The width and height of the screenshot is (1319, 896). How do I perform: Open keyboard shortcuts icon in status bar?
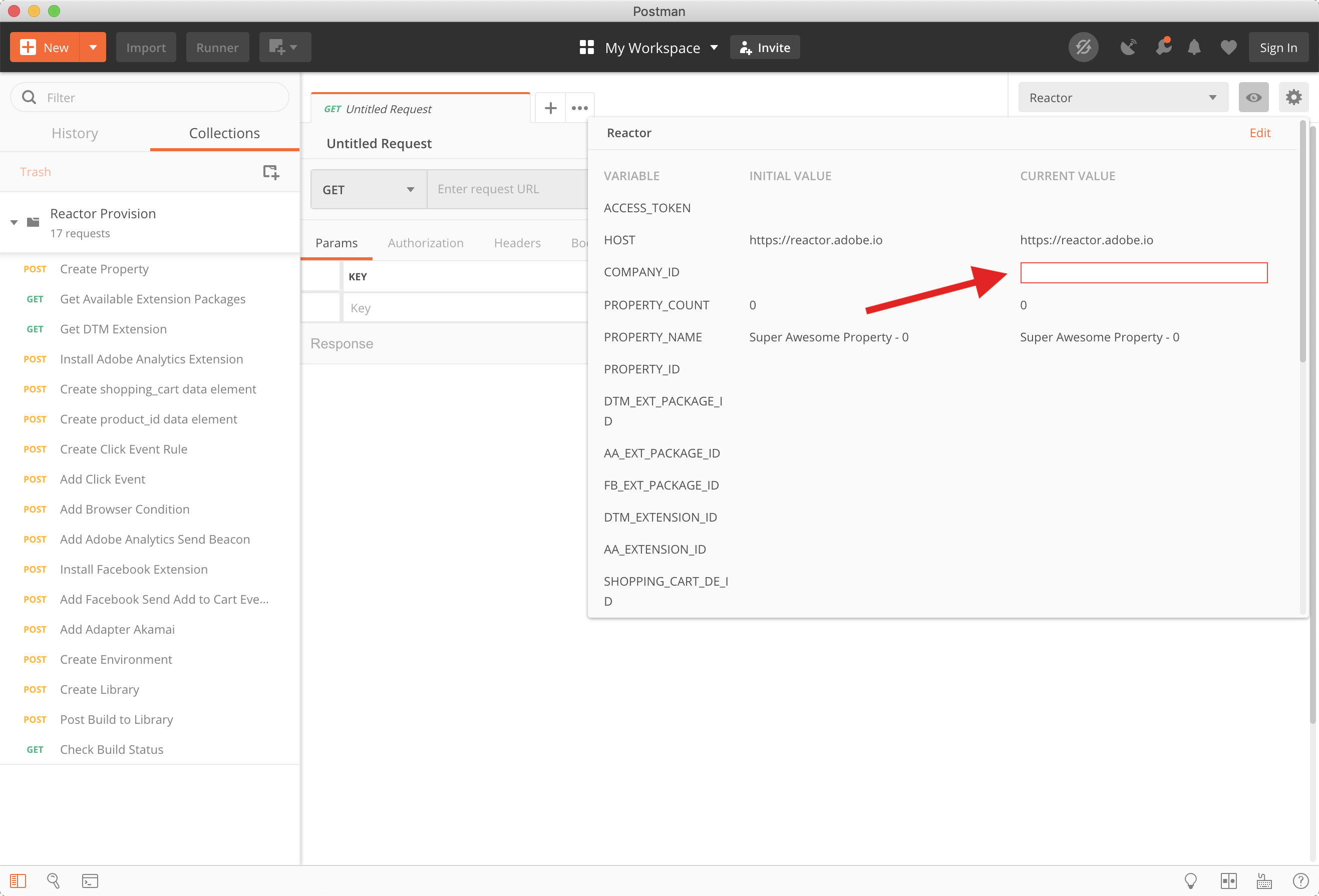[1264, 880]
